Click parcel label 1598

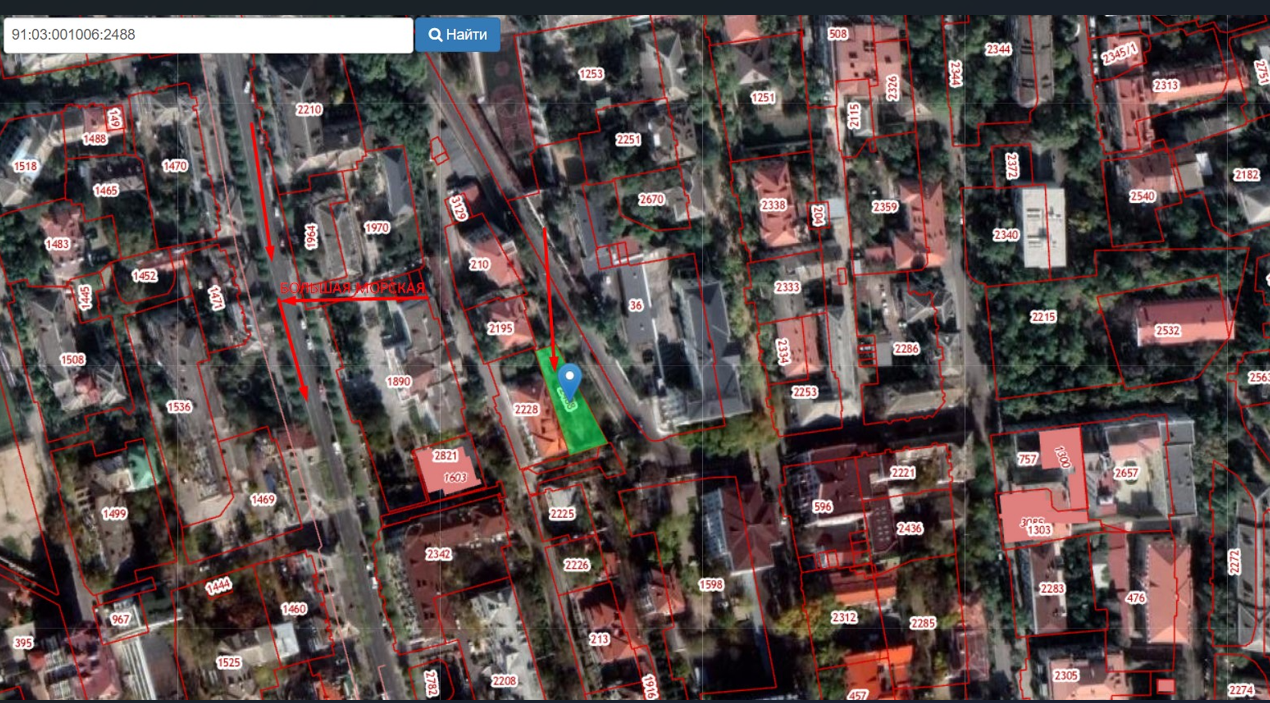coord(711,585)
